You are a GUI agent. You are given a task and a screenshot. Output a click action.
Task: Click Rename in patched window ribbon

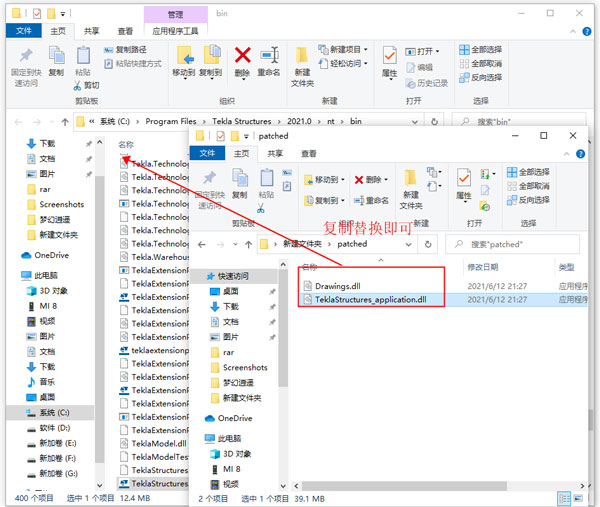pyautogui.click(x=372, y=200)
